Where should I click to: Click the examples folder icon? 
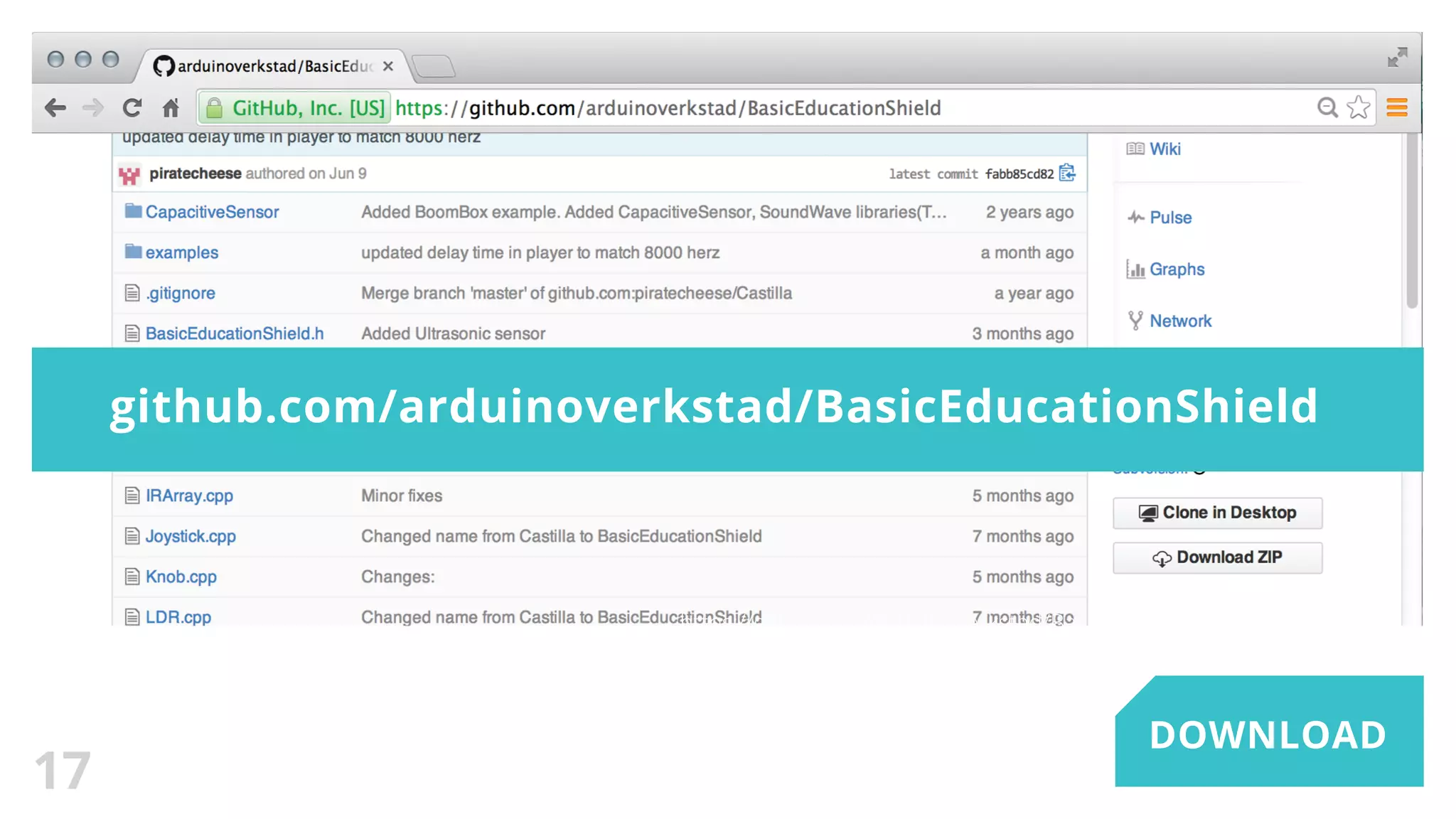[133, 251]
